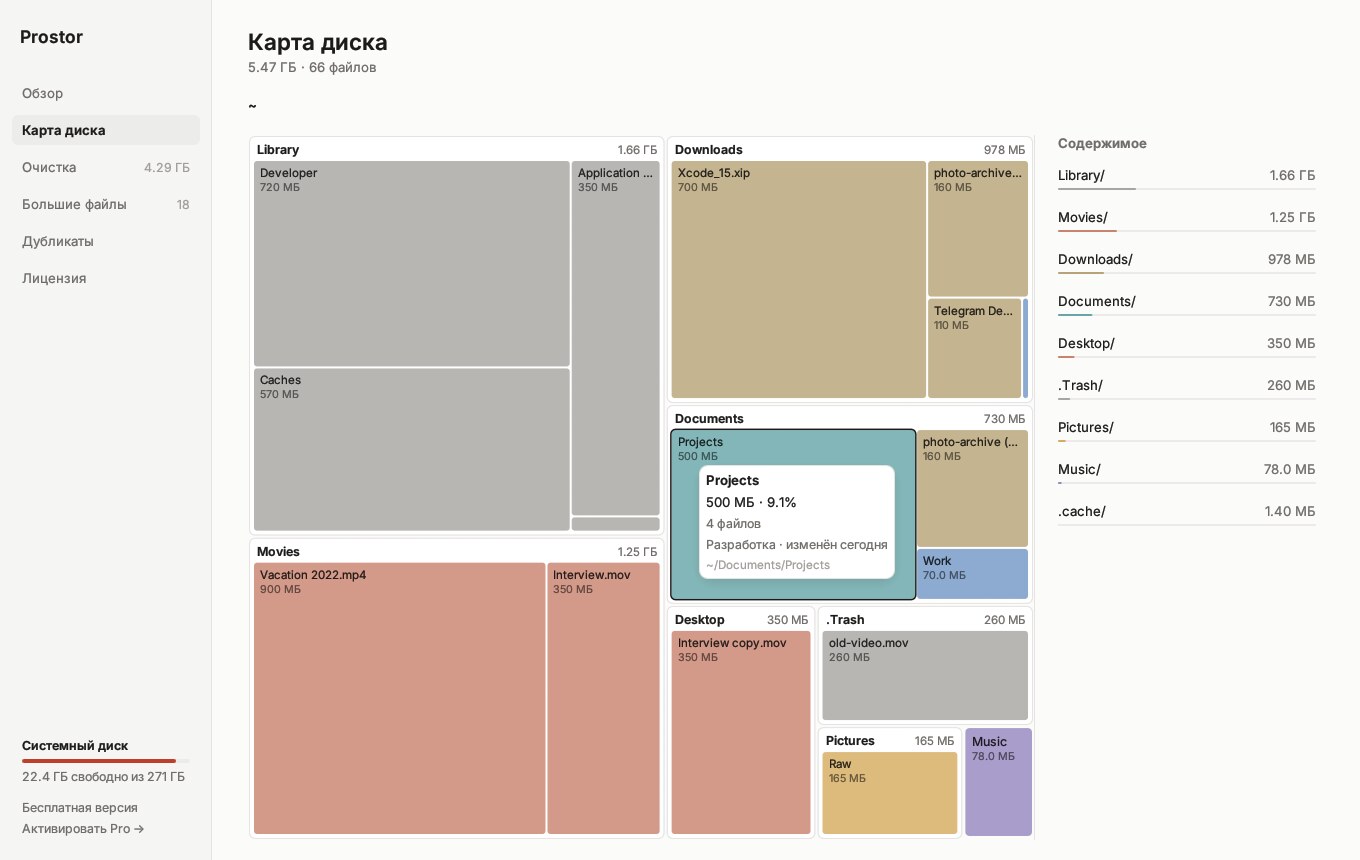Click Caches tile in Library
This screenshot has width=1360, height=860.
(x=411, y=449)
